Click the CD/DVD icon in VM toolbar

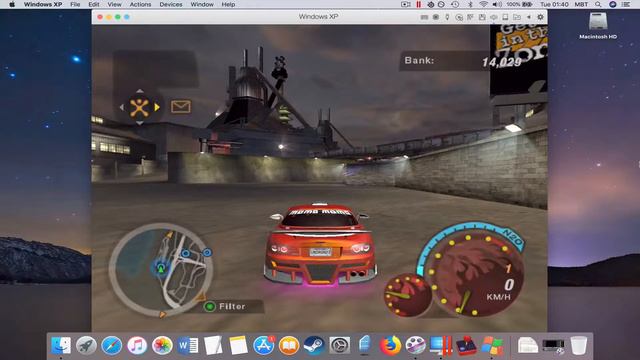459,17
